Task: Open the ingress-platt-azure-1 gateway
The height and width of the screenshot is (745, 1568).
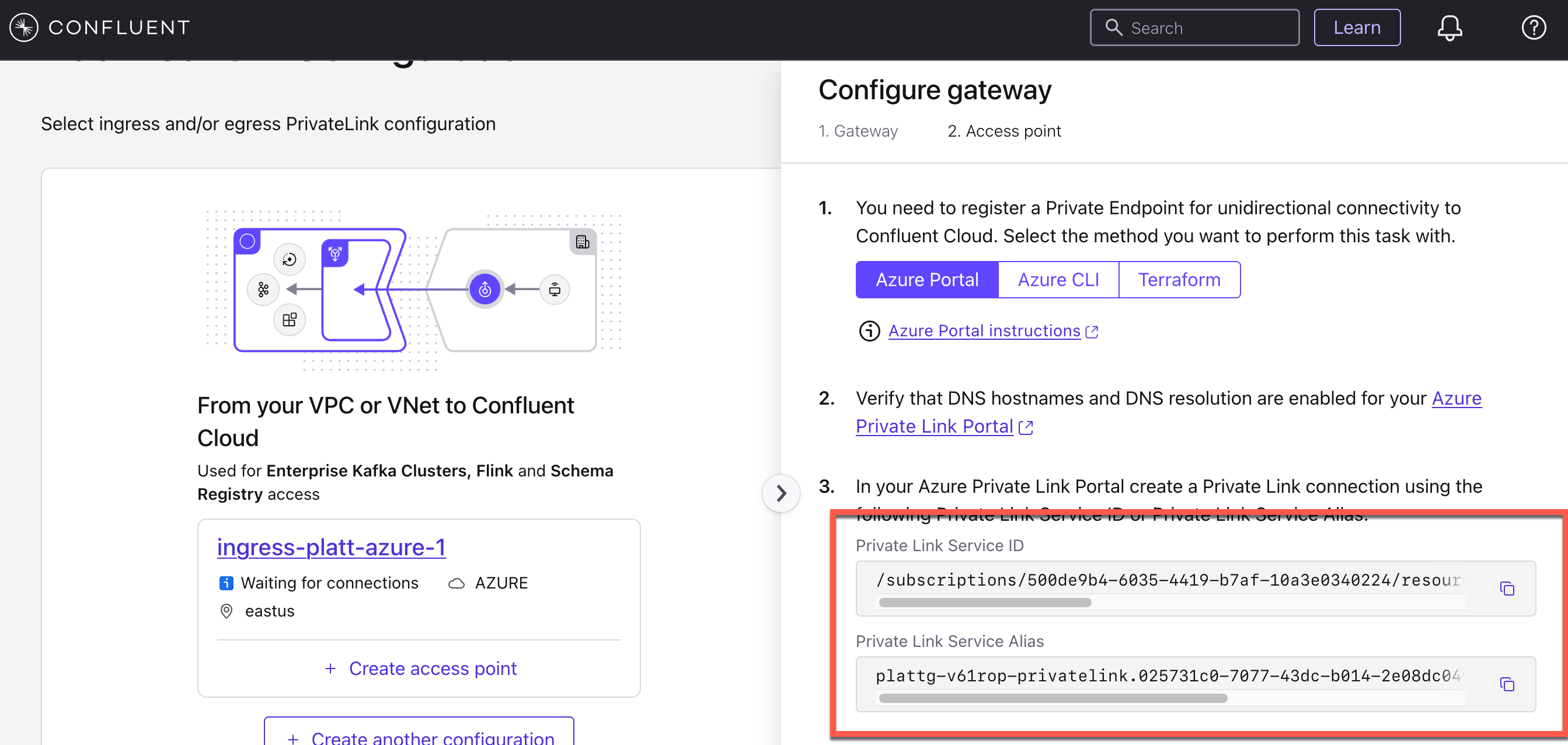Action: click(x=330, y=546)
